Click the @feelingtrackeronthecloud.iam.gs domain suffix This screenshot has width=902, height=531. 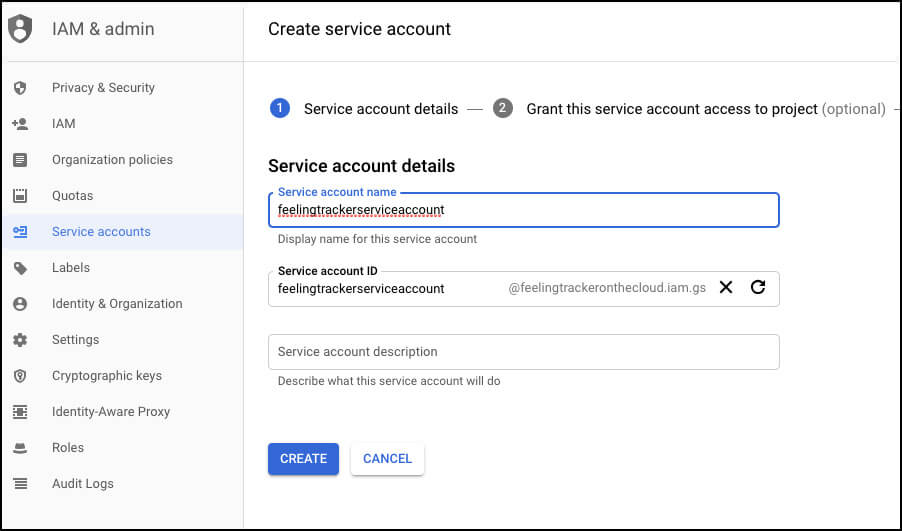coord(607,288)
